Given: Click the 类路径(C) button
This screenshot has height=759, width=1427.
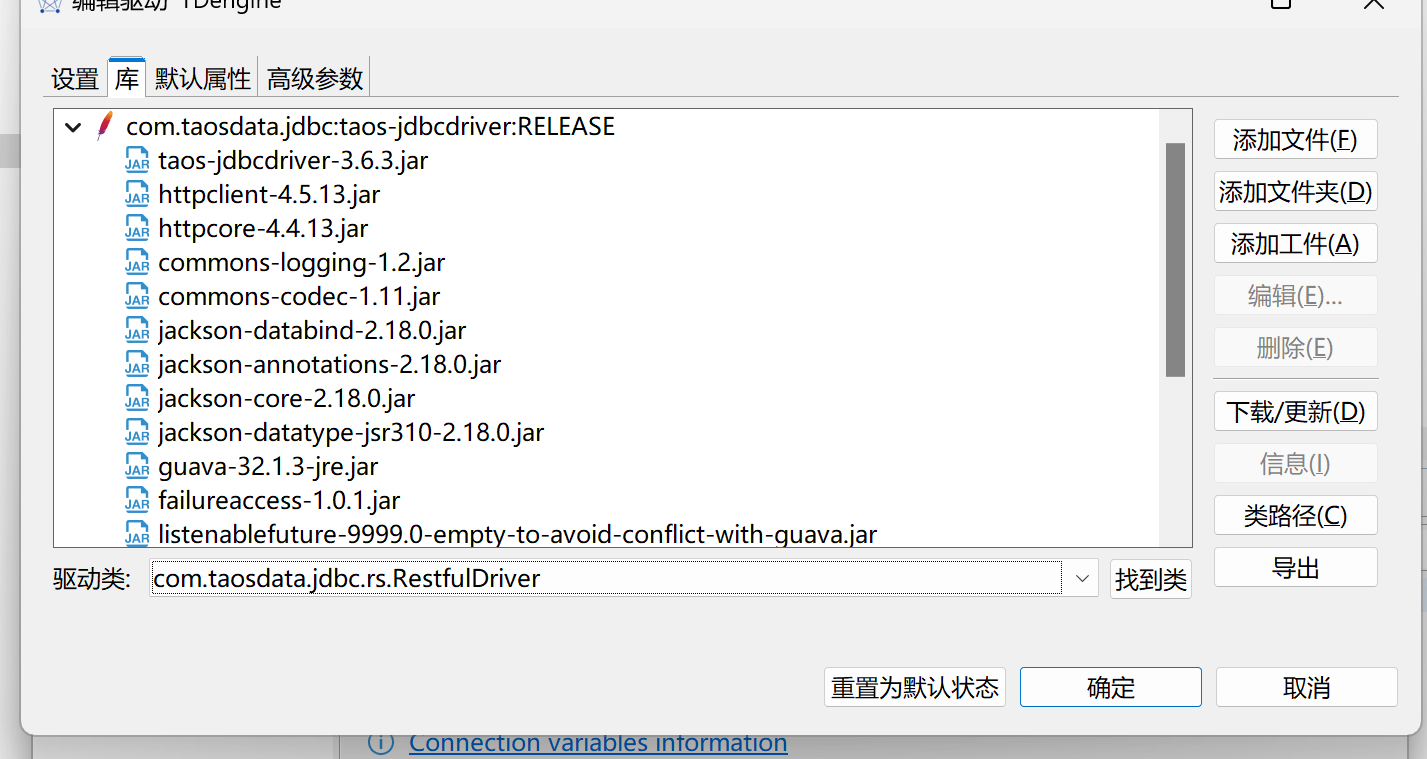Looking at the screenshot, I should click(1295, 516).
